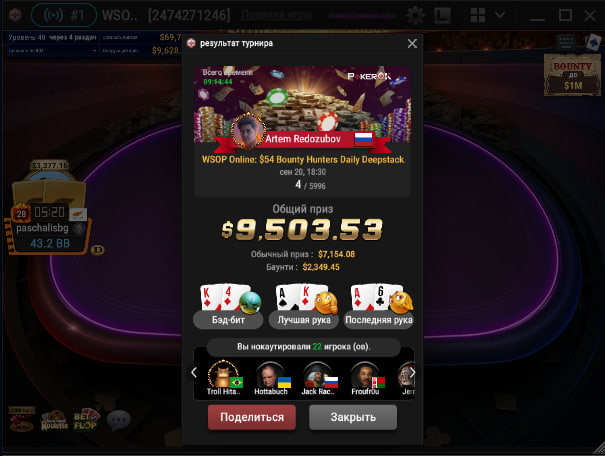Viewport: 605px width, 456px height.
Task: Open the chat bubble icon
Action: (118, 419)
